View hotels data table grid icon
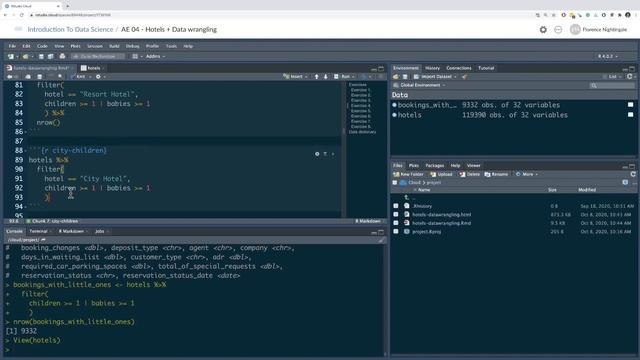Screen dimensions: 640x360 pyautogui.click(x=631, y=115)
